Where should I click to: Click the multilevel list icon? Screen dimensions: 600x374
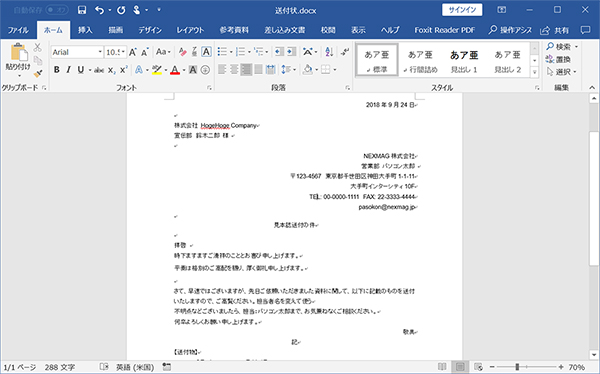(259, 52)
